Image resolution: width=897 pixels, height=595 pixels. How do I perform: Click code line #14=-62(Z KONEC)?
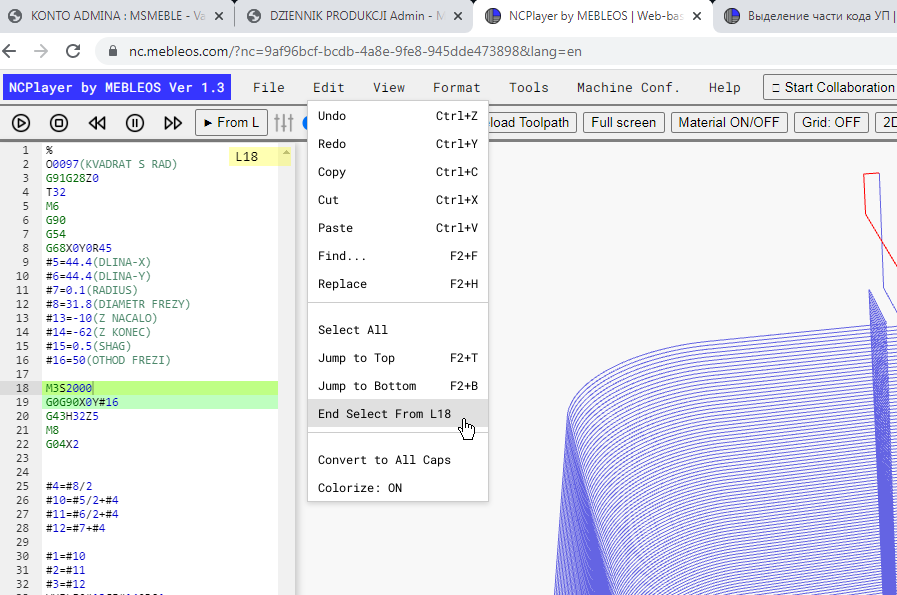[98, 332]
